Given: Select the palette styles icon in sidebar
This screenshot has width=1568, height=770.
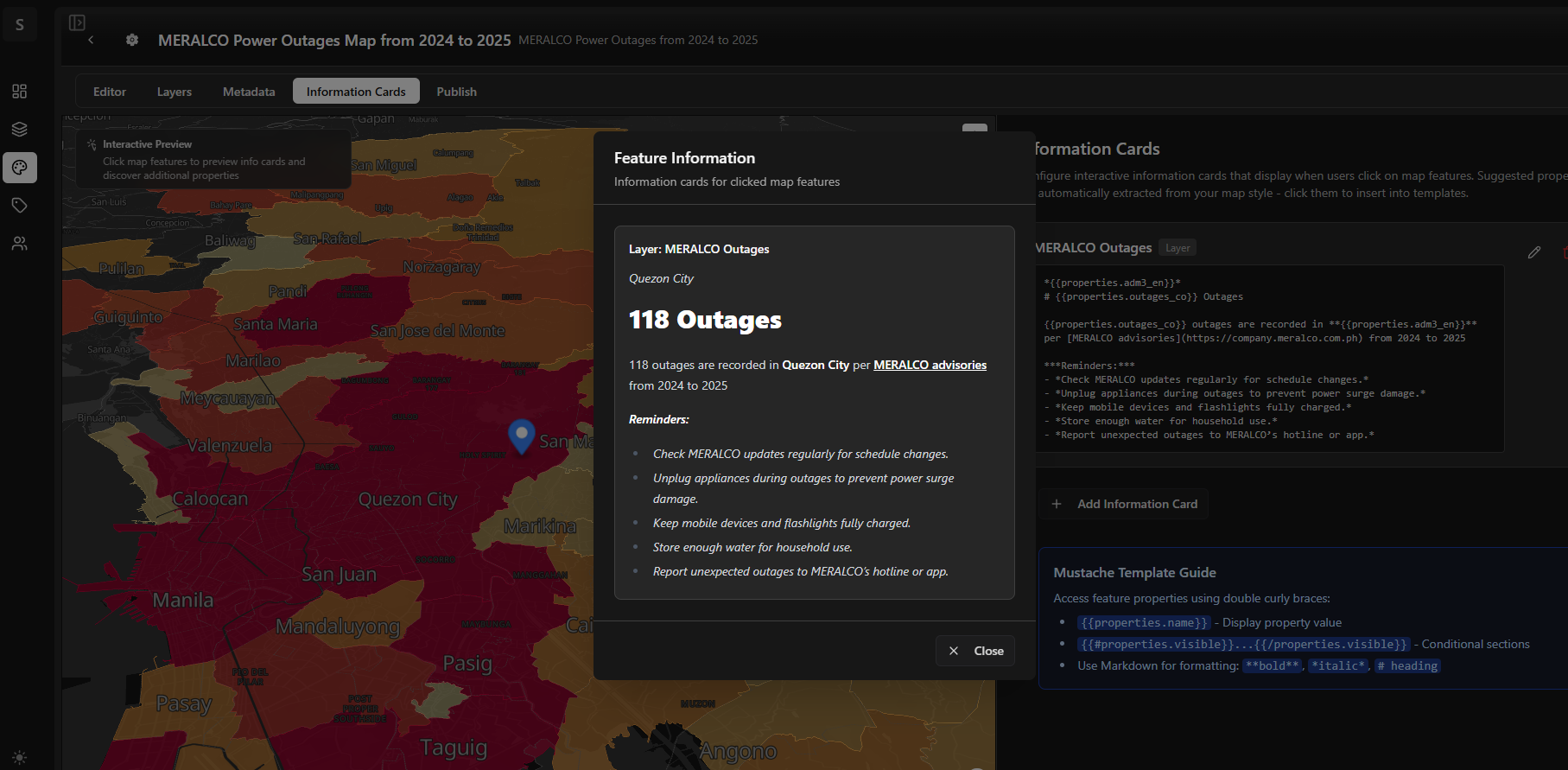Looking at the screenshot, I should tap(19, 168).
